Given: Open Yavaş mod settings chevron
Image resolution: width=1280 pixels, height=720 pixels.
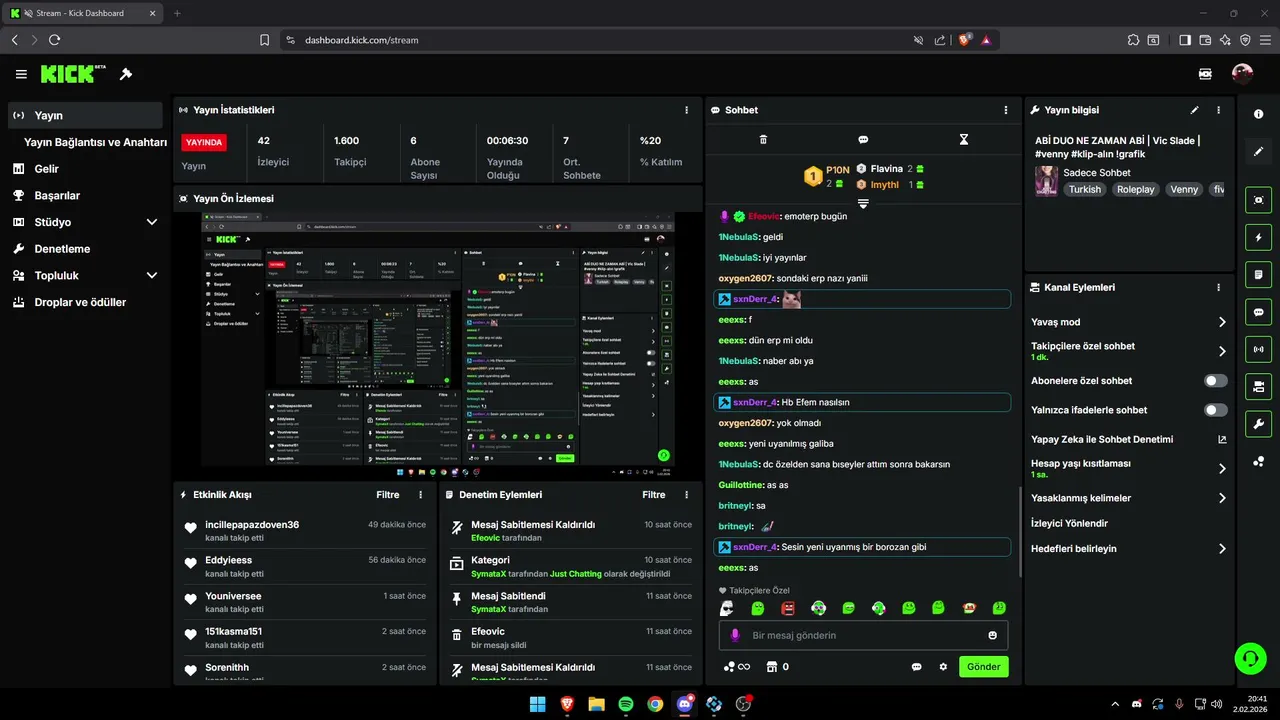Looking at the screenshot, I should [x=1222, y=322].
